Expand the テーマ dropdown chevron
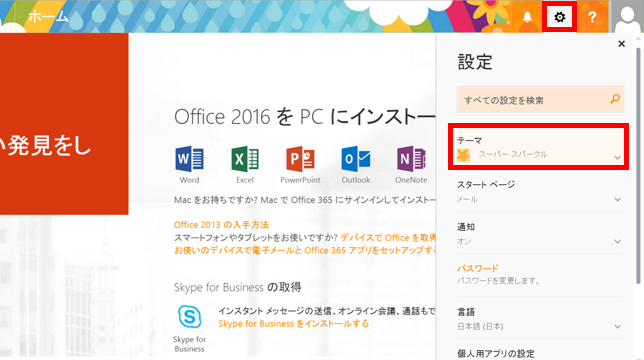Image resolution: width=644 pixels, height=360 pixels. 617,158
